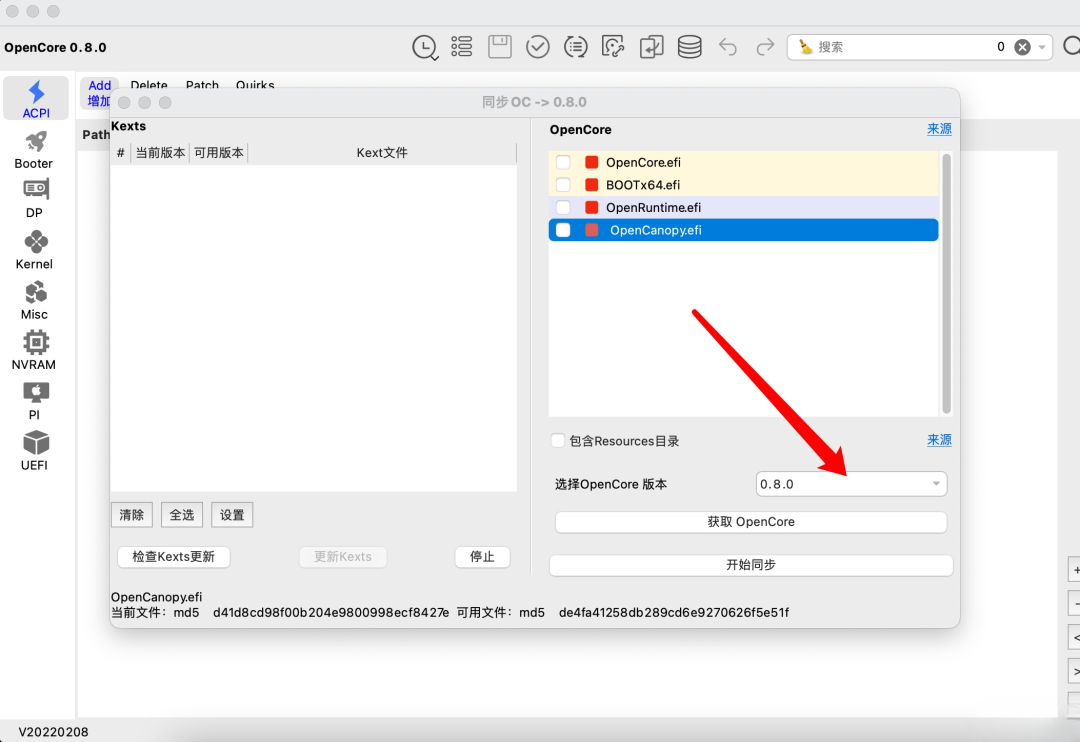Click the 获取 OpenCore button
1080x742 pixels.
(751, 522)
